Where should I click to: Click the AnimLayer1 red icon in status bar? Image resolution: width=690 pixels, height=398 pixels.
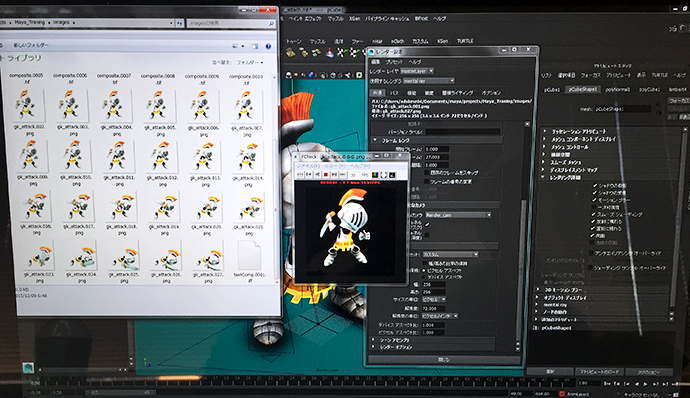pos(562,393)
